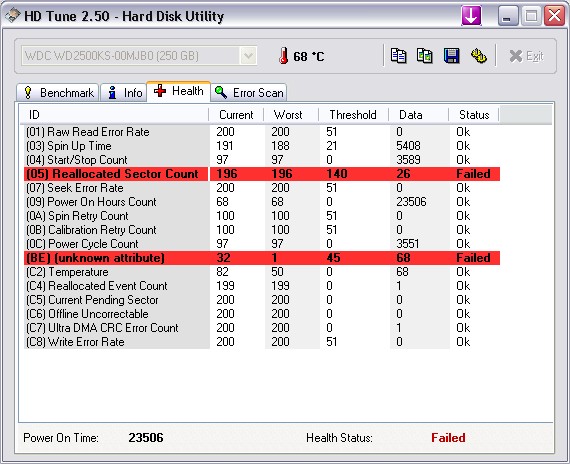
Task: Click the Power On Time value 23506
Action: (x=146, y=437)
